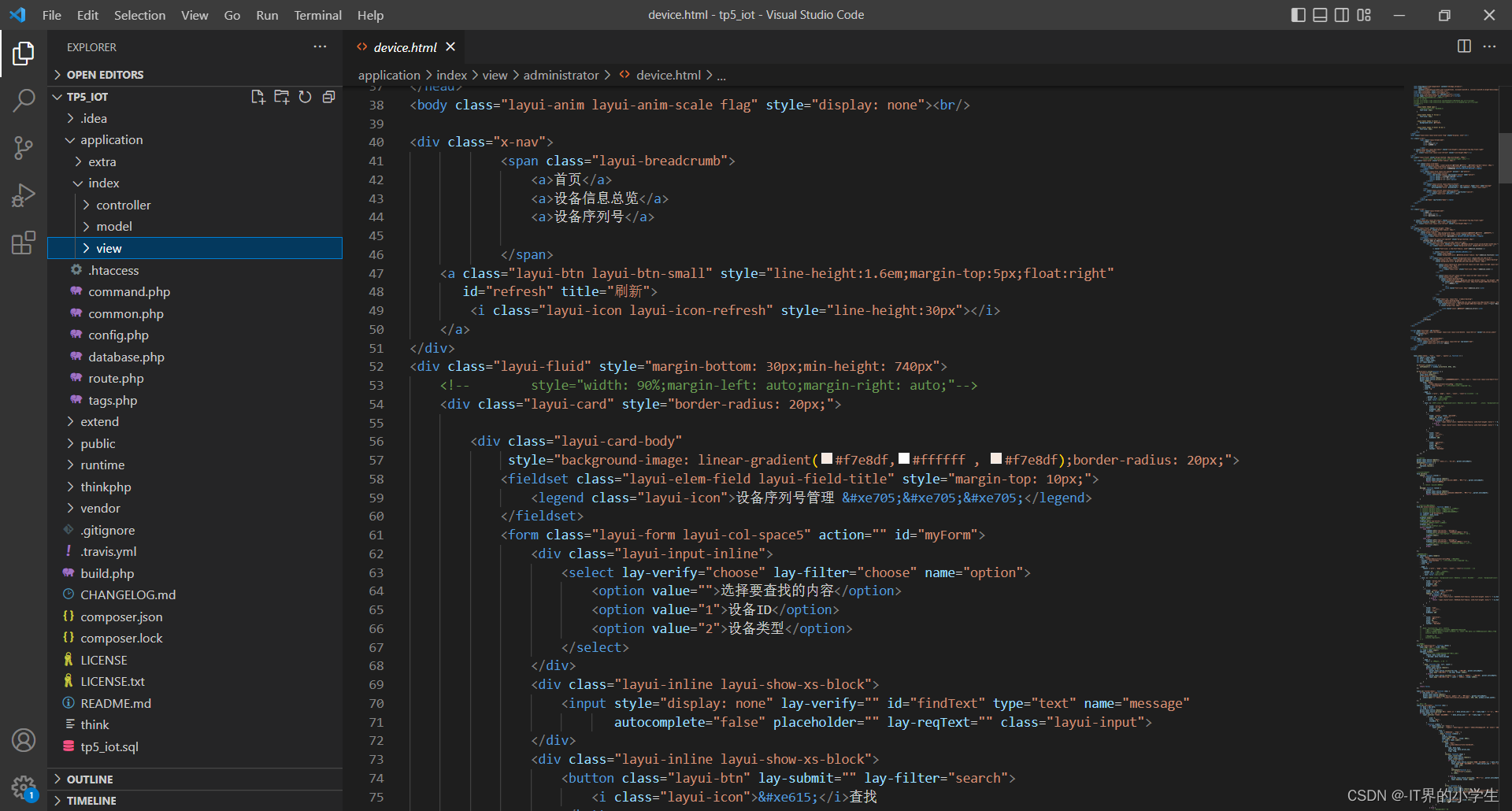Viewport: 1512px width, 811px height.
Task: Open the Accounts icon
Action: pos(24,740)
